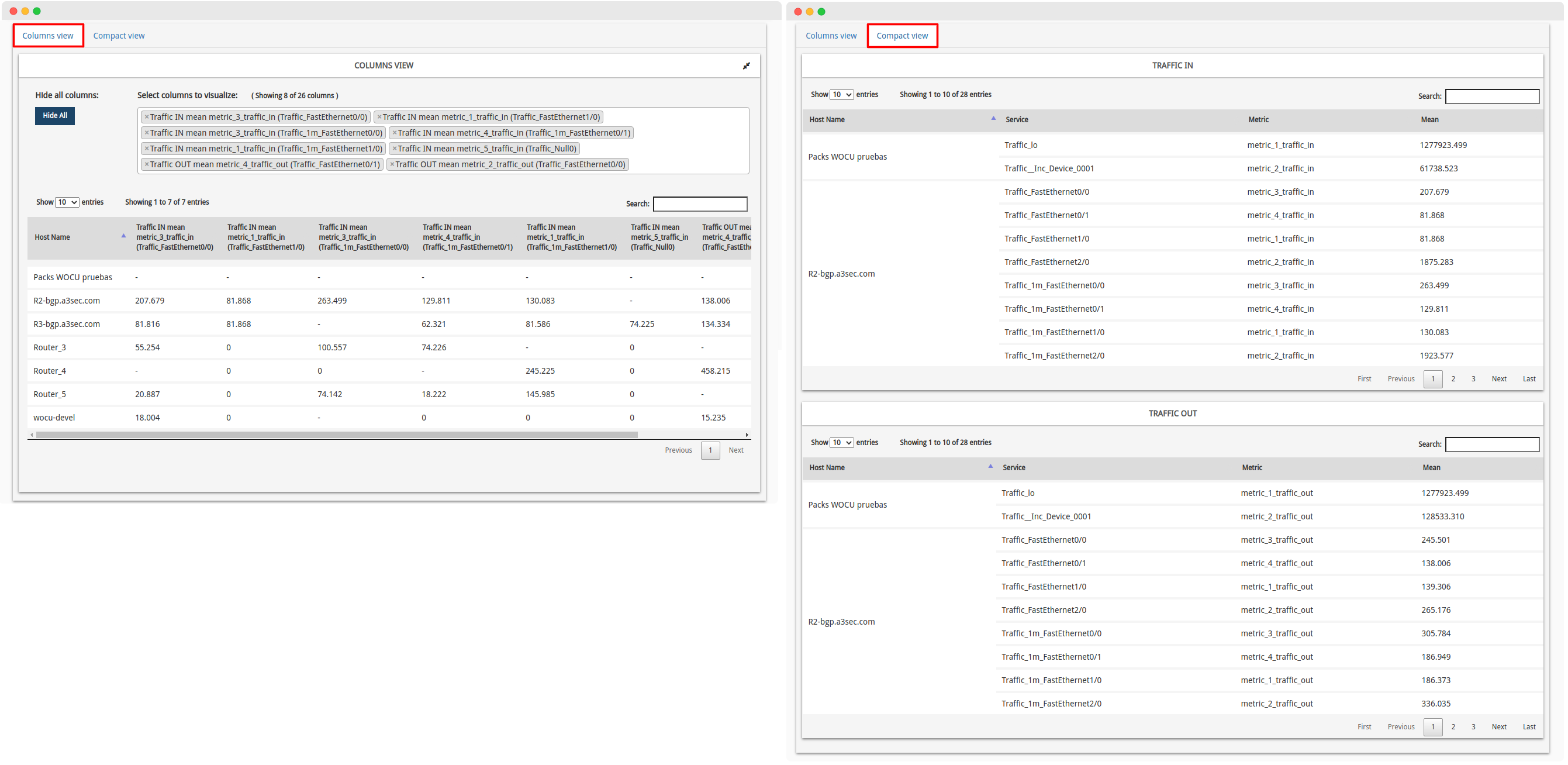Screen dimensions: 1568x765
Task: Focus the Search field in Traffic IN
Action: click(x=1492, y=97)
